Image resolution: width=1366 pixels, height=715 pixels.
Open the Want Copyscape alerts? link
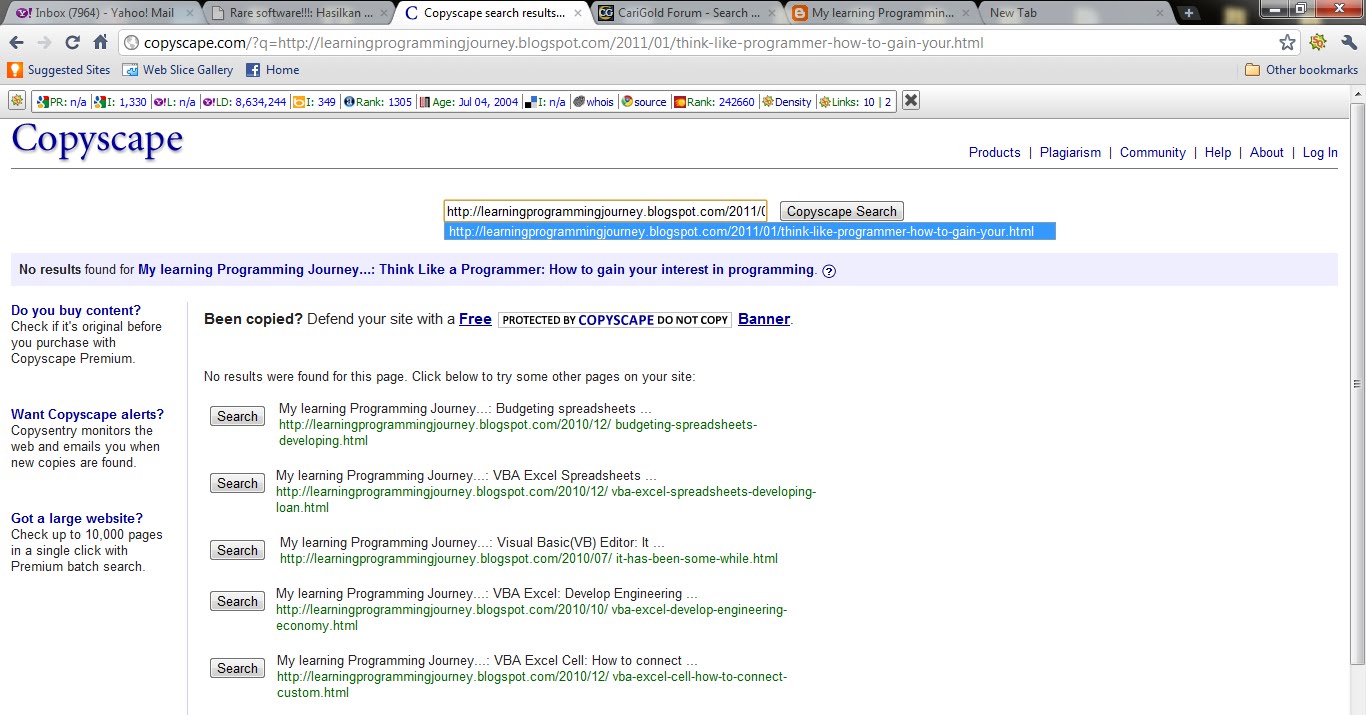point(87,414)
